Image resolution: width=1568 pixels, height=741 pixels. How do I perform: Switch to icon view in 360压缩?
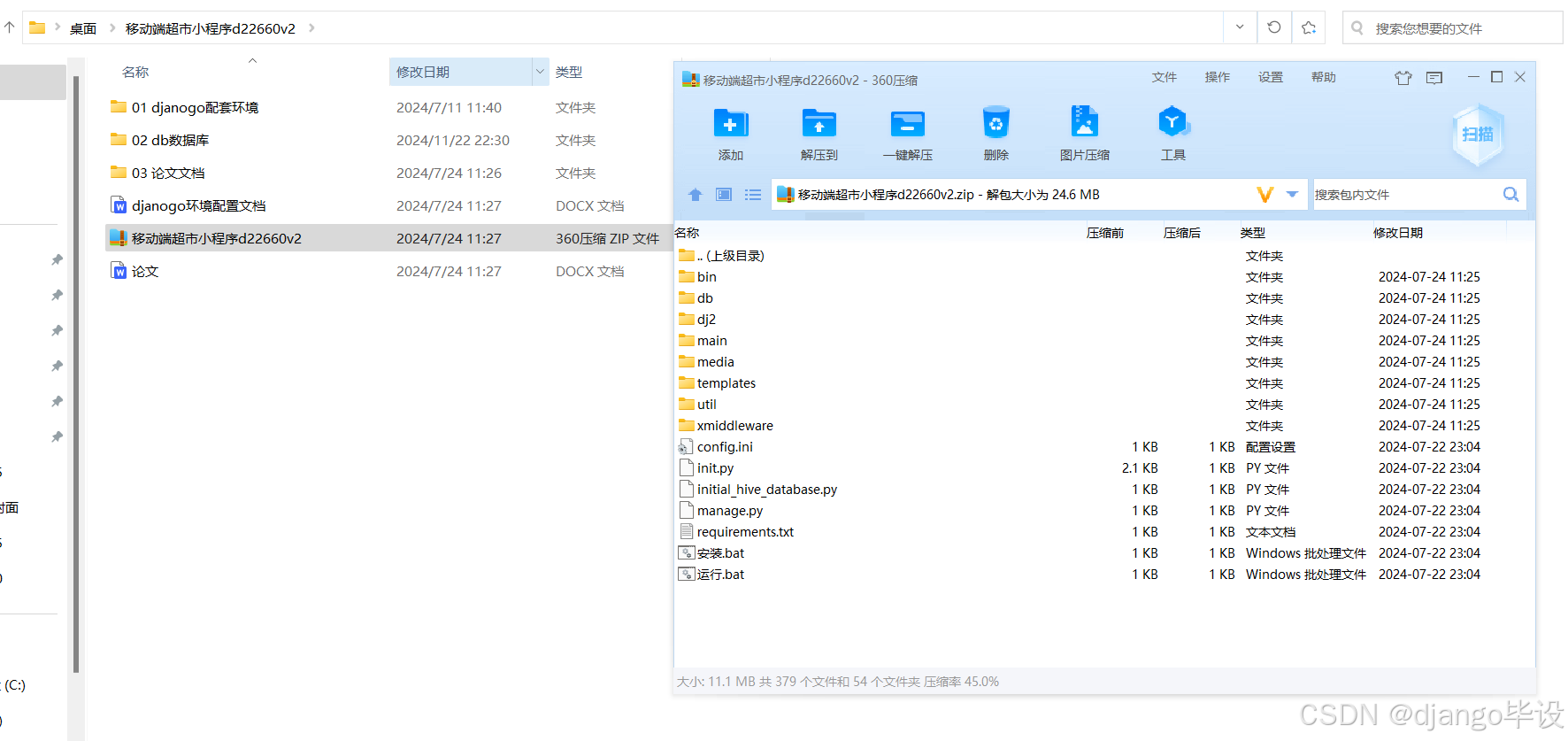pos(724,195)
